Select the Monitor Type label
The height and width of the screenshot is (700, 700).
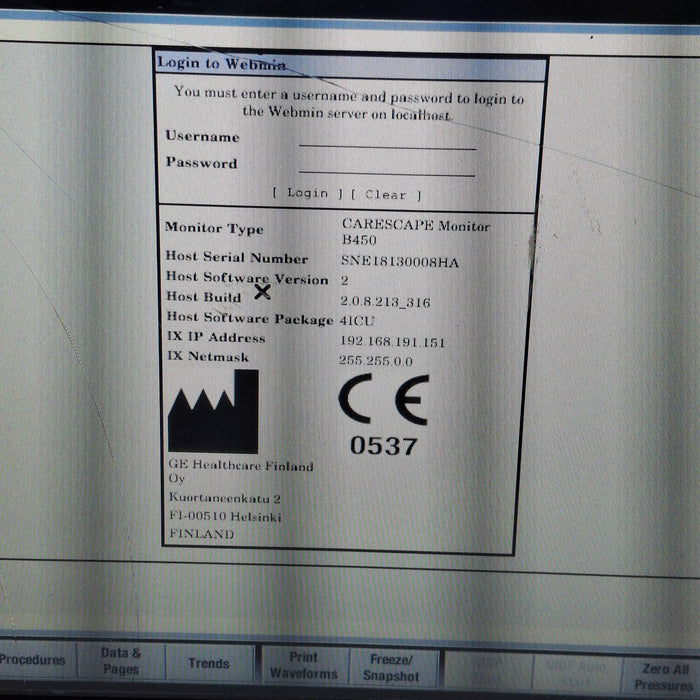click(x=214, y=228)
